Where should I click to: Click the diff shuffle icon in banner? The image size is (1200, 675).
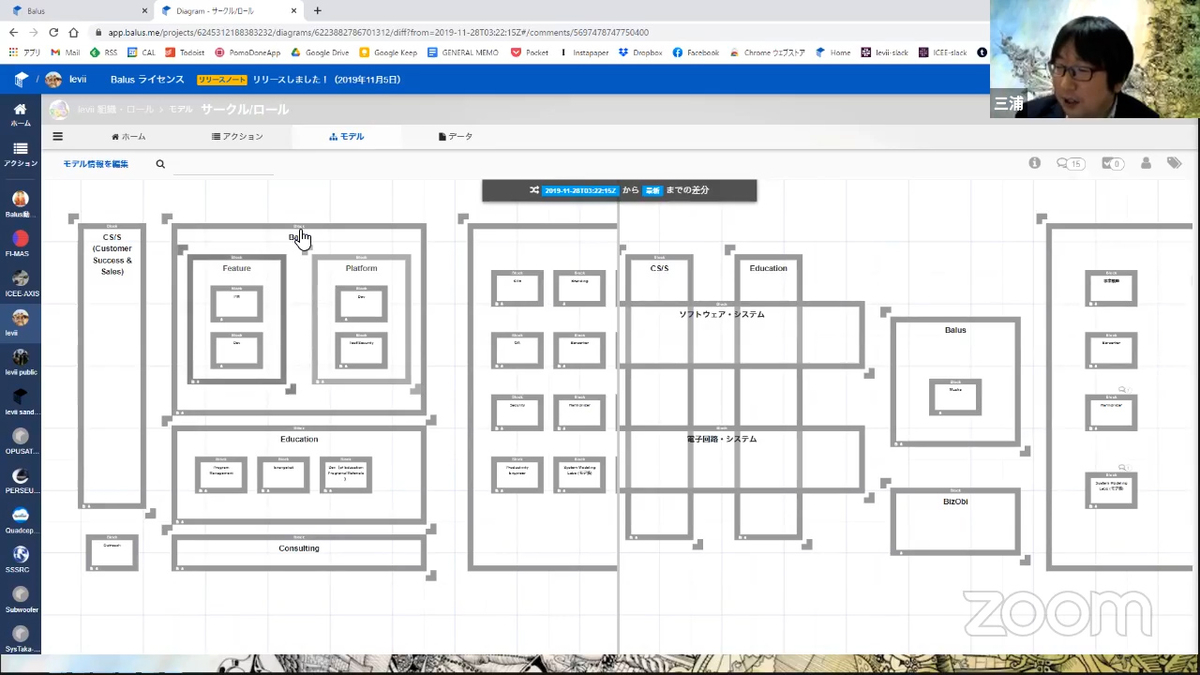tap(534, 190)
